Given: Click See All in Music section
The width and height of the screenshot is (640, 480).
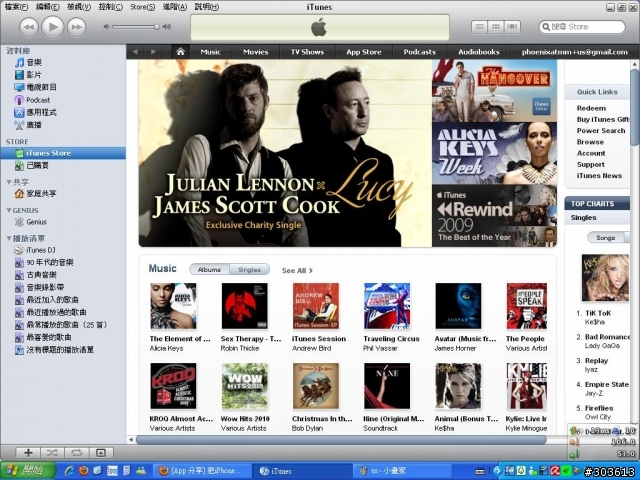Looking at the screenshot, I should click(297, 270).
